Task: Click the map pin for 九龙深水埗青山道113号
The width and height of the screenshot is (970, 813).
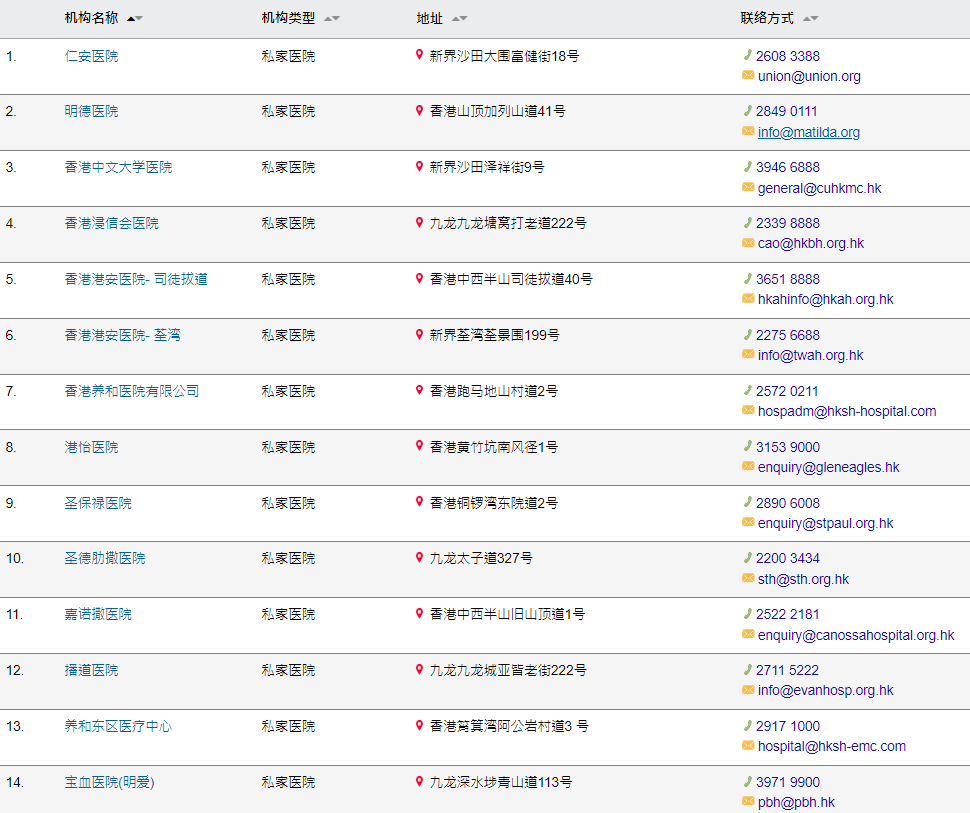Action: tap(419, 781)
